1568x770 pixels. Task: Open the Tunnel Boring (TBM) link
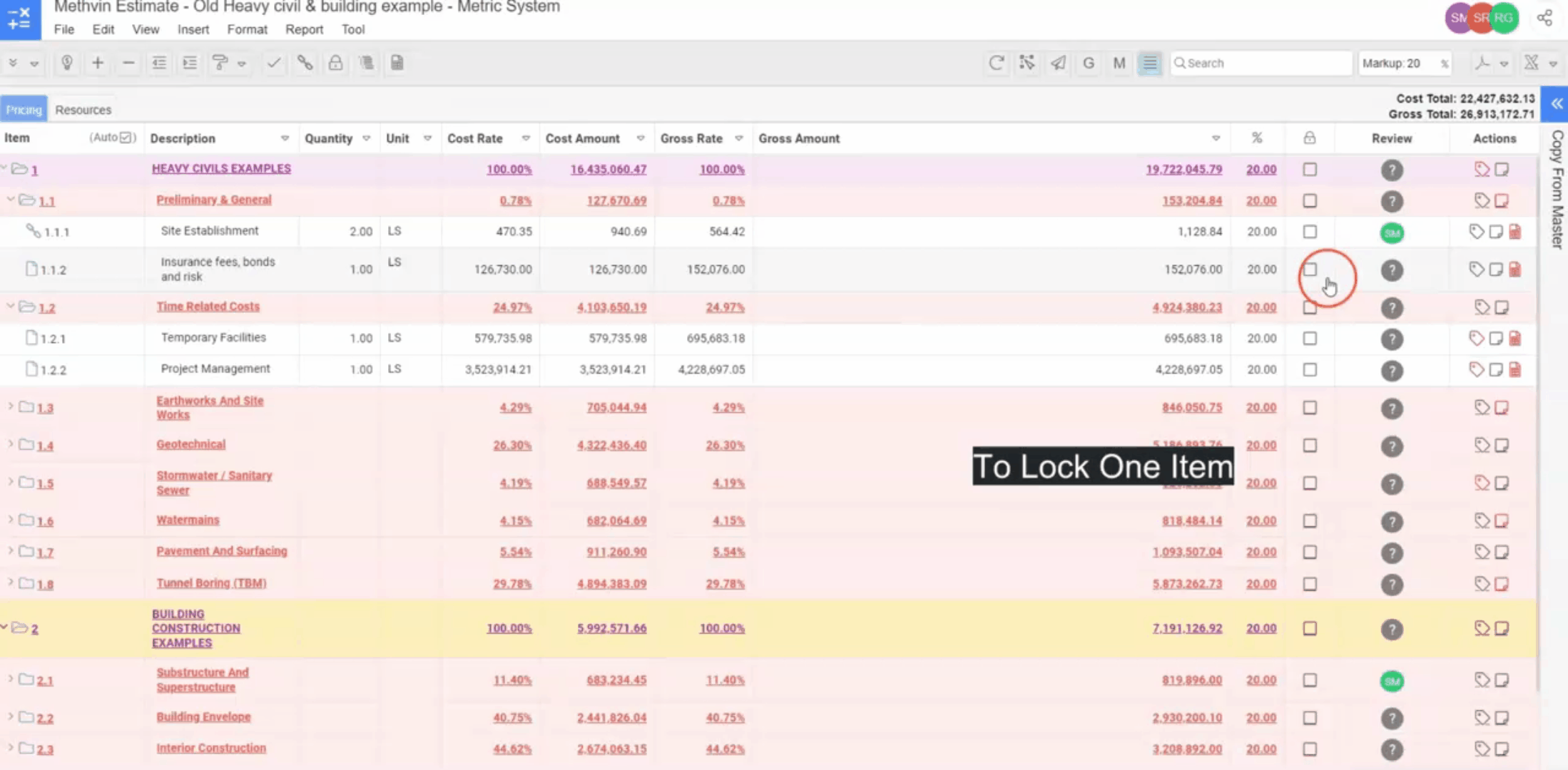click(211, 583)
